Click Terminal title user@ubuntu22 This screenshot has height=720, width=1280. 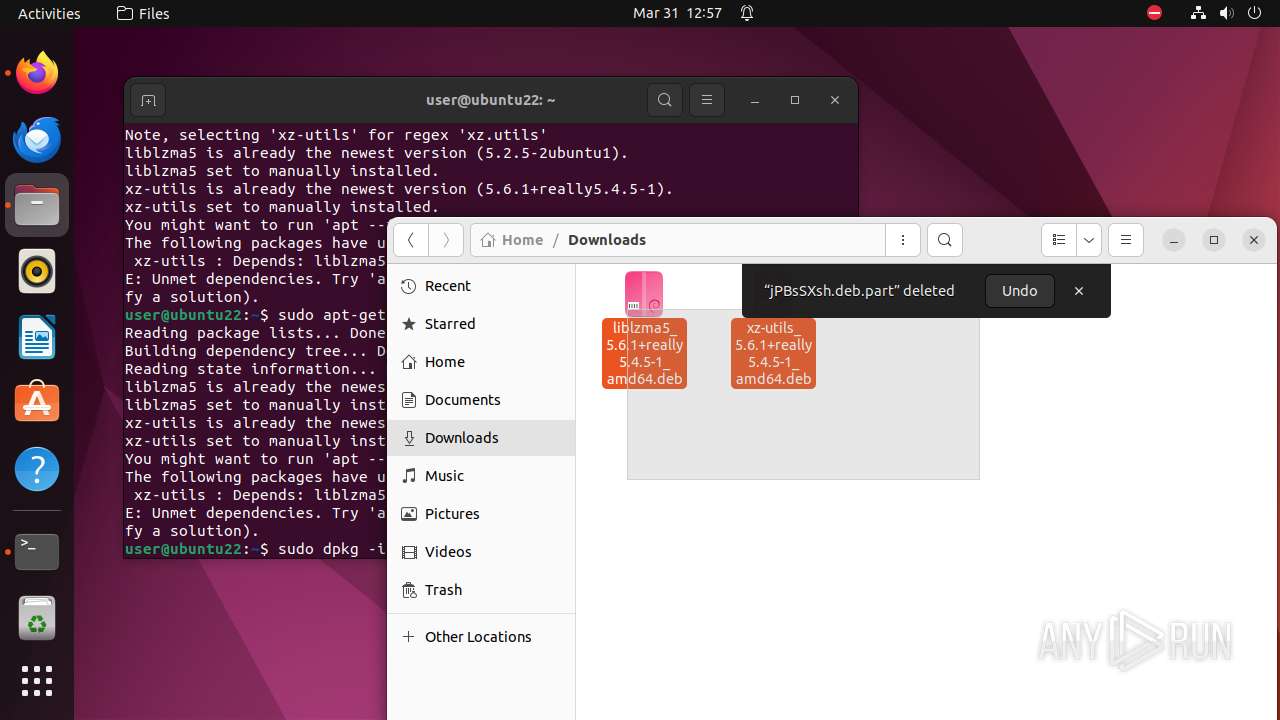pyautogui.click(x=490, y=100)
